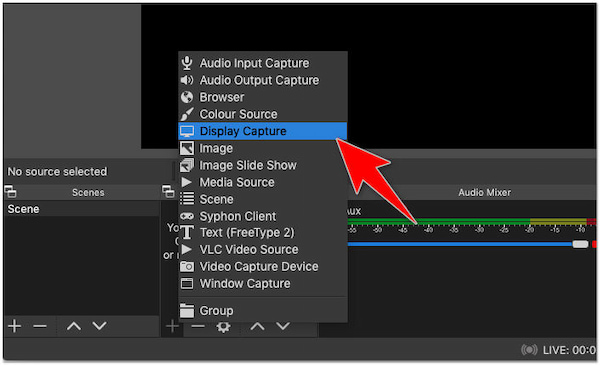Choose Audio Input Capture from the menu
The height and width of the screenshot is (365, 600).
coord(263,63)
